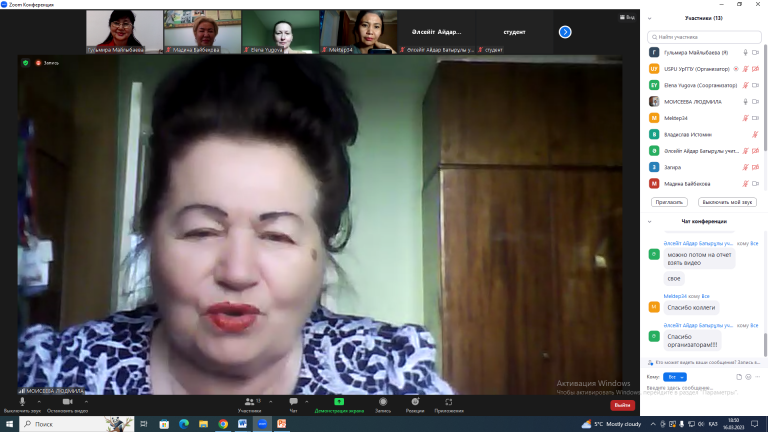Click the Windows Start button
This screenshot has width=768, height=432.
[9, 424]
